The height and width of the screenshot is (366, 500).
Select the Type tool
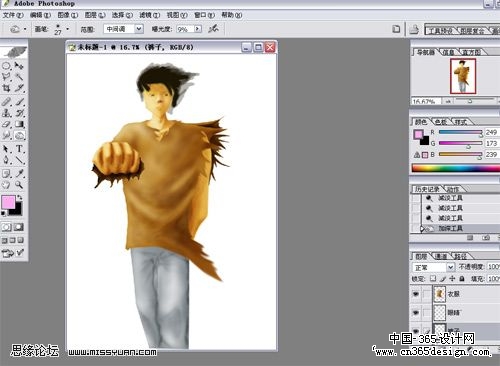tap(19, 149)
